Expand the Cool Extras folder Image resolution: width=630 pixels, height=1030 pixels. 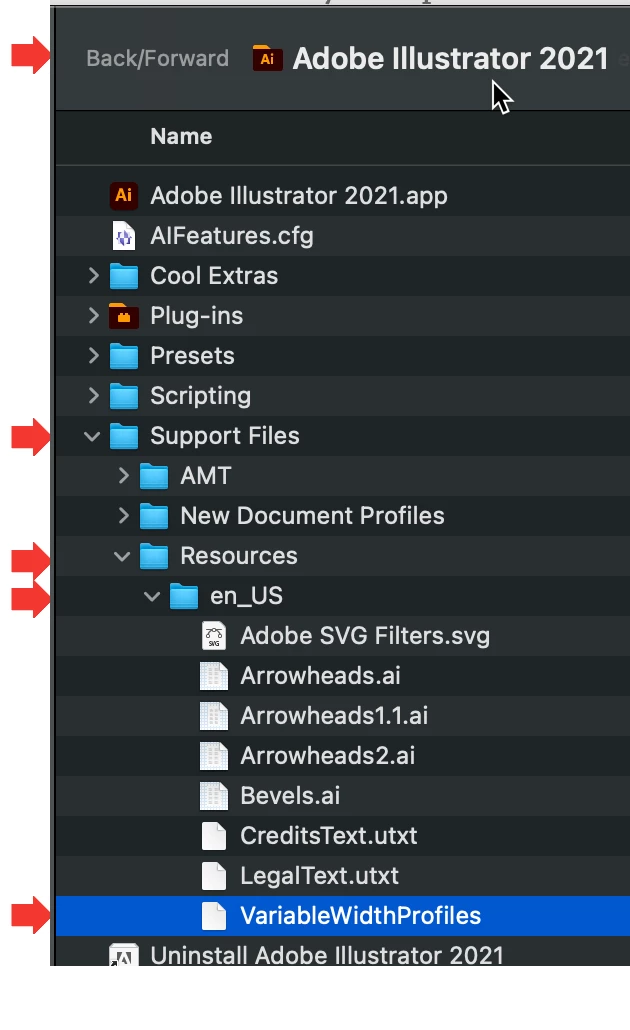[x=93, y=276]
